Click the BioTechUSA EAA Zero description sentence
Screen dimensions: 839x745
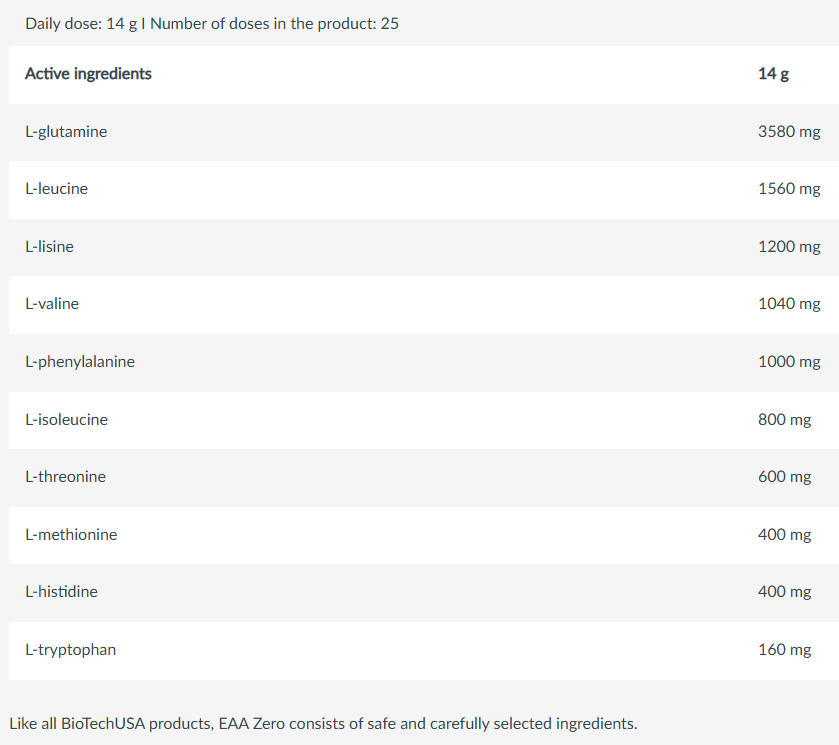(x=323, y=723)
